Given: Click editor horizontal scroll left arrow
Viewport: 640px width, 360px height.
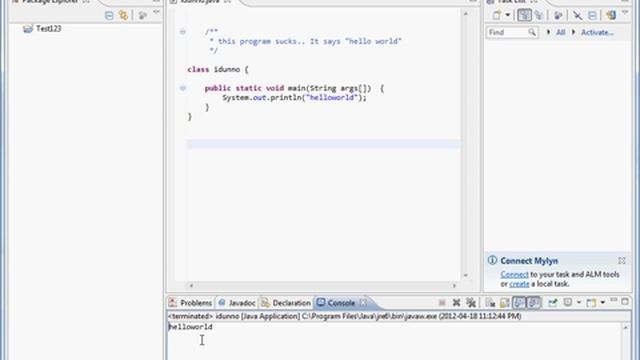Looking at the screenshot, I should coord(191,286).
